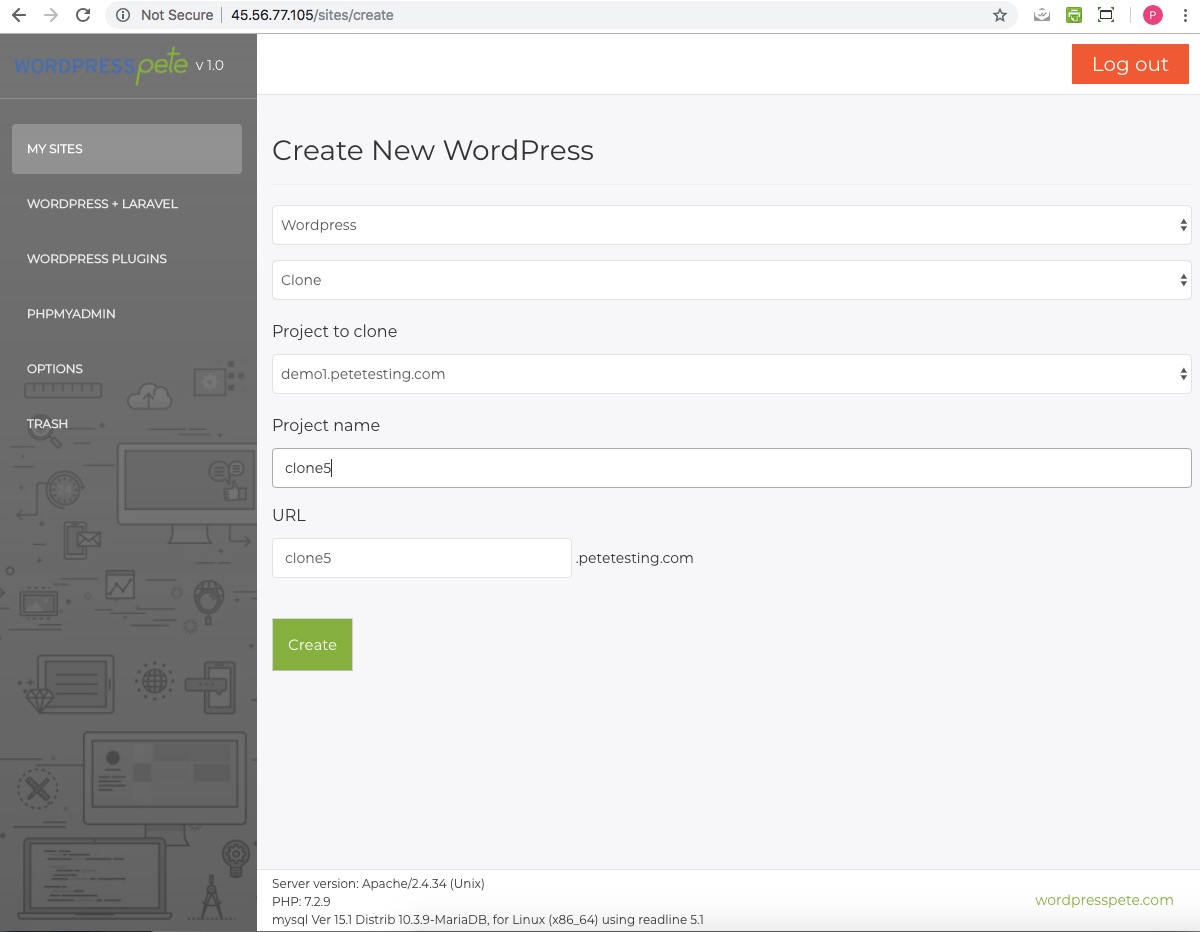
Task: Click the 'Project name' label
Action: point(326,425)
